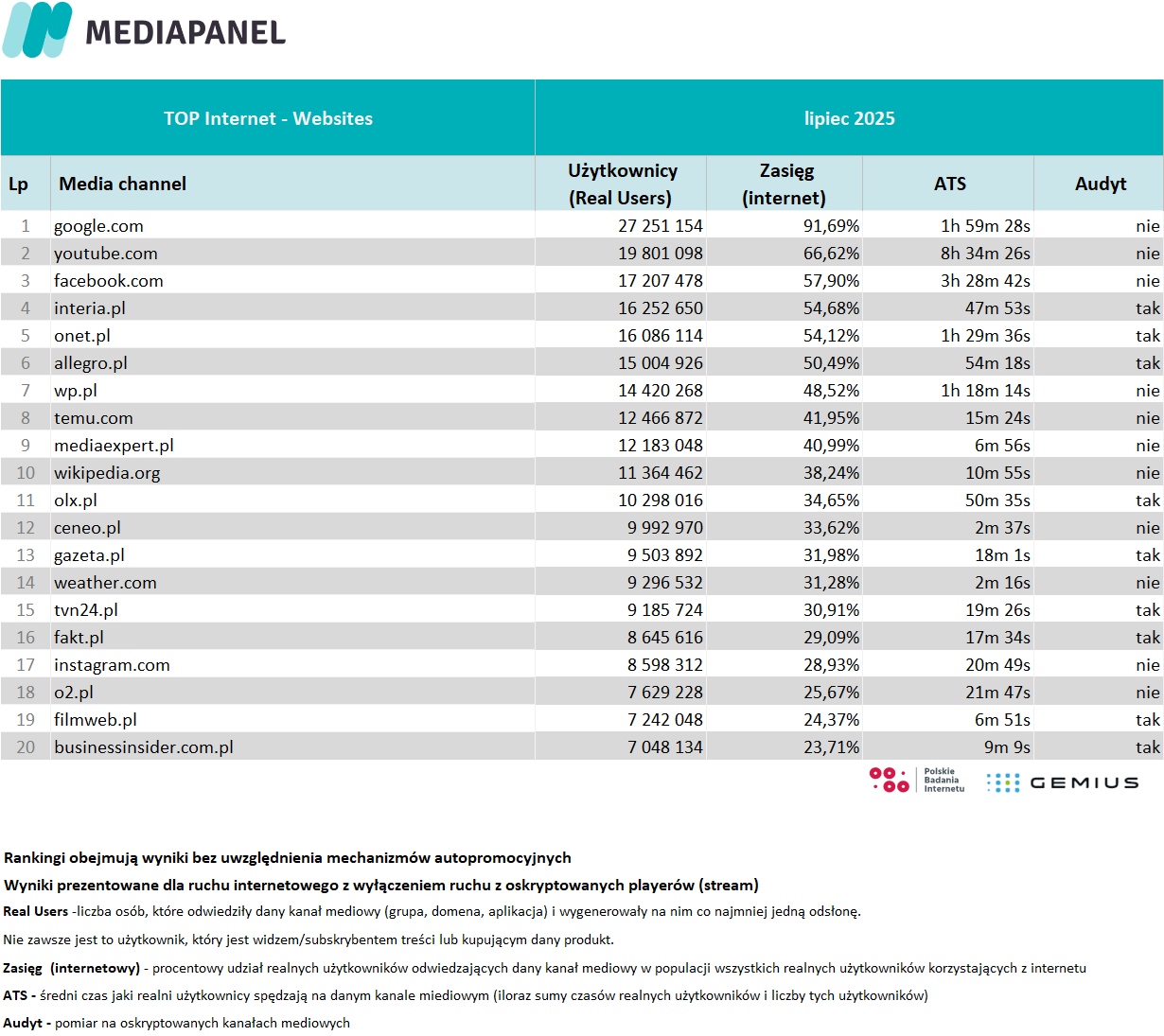Screen dimensions: 1164x1036
Task: Click the wikipedia.org entry
Action: [x=106, y=473]
